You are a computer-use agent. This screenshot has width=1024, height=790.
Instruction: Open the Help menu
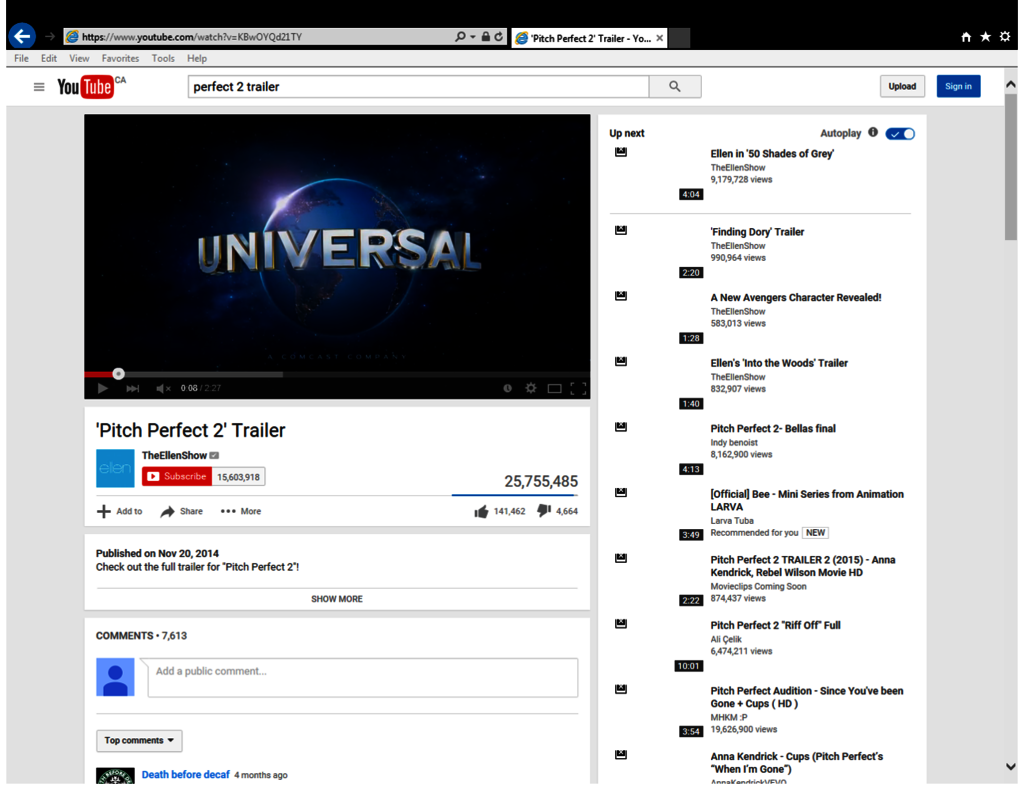(197, 58)
